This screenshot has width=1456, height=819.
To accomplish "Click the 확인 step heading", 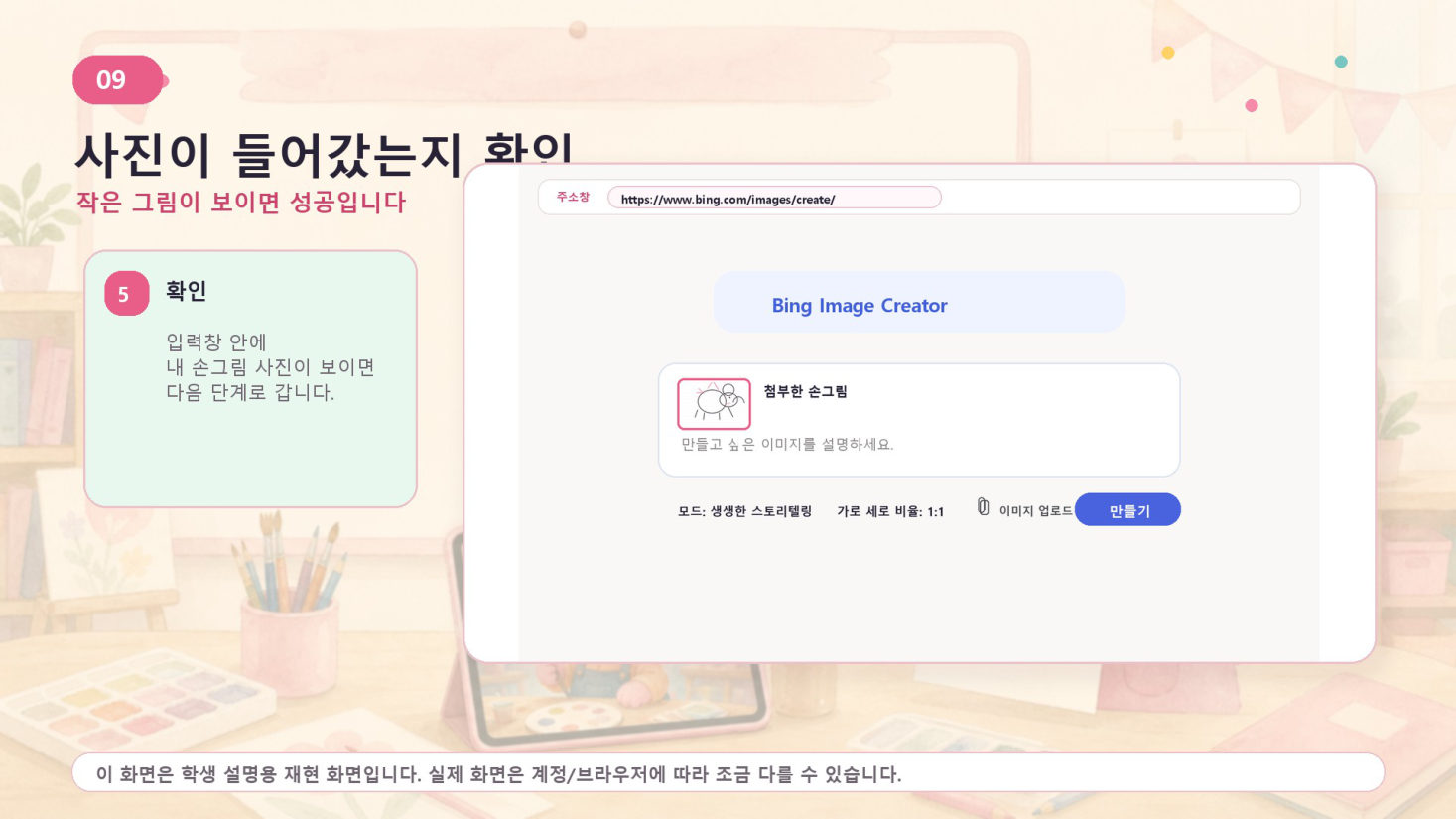I will point(186,291).
